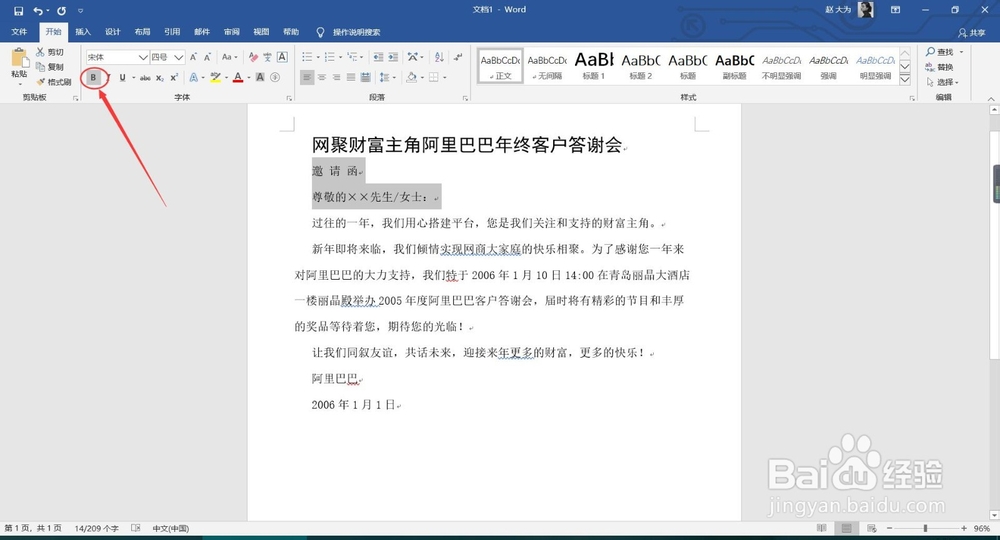
Task: Apply 标题 1 heading style
Action: click(x=594, y=66)
